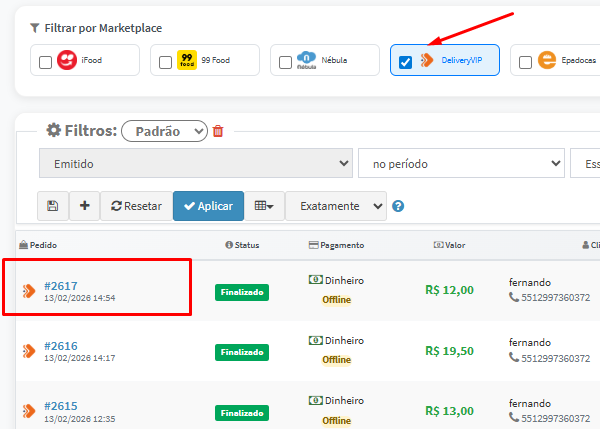600x429 pixels.
Task: Enable the iFood marketplace checkbox
Action: tap(45, 62)
